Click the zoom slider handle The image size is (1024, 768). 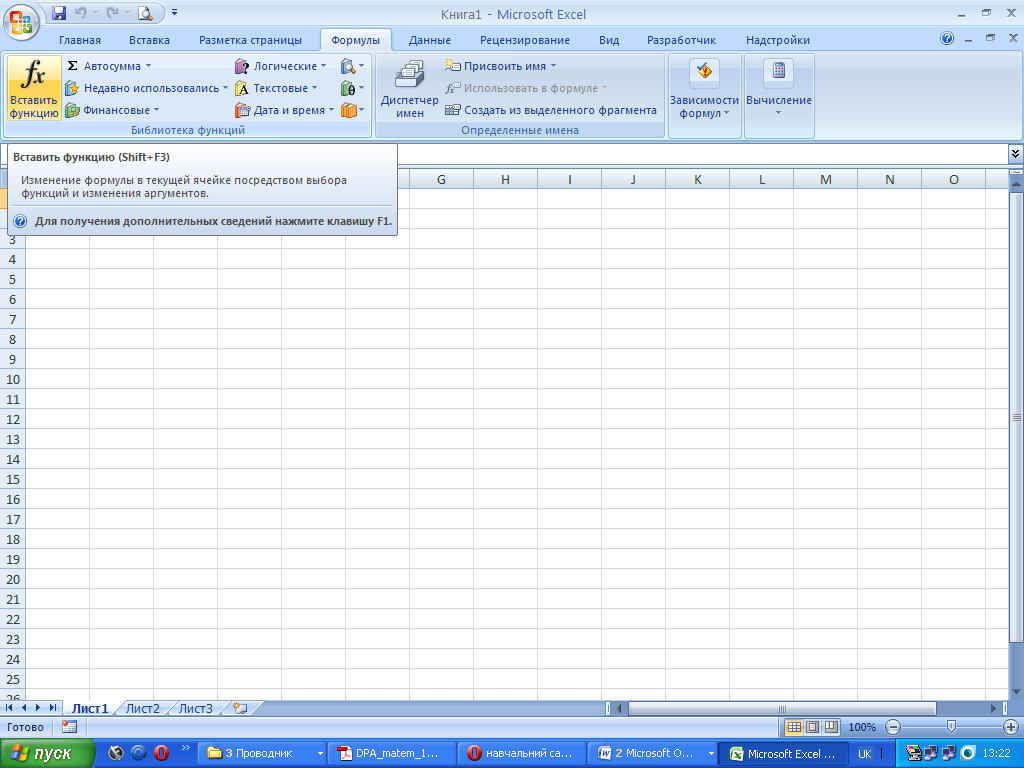[952, 726]
